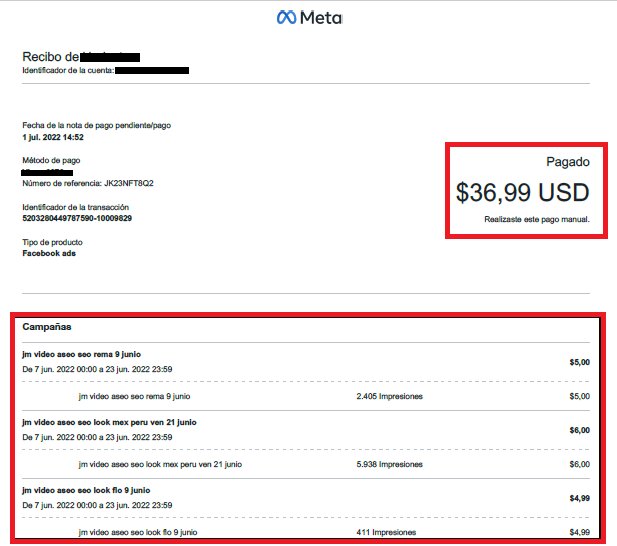Select campaign jm video aseo seo rema 9 junio
Viewport: 617px width, 546px height.
tap(81, 354)
